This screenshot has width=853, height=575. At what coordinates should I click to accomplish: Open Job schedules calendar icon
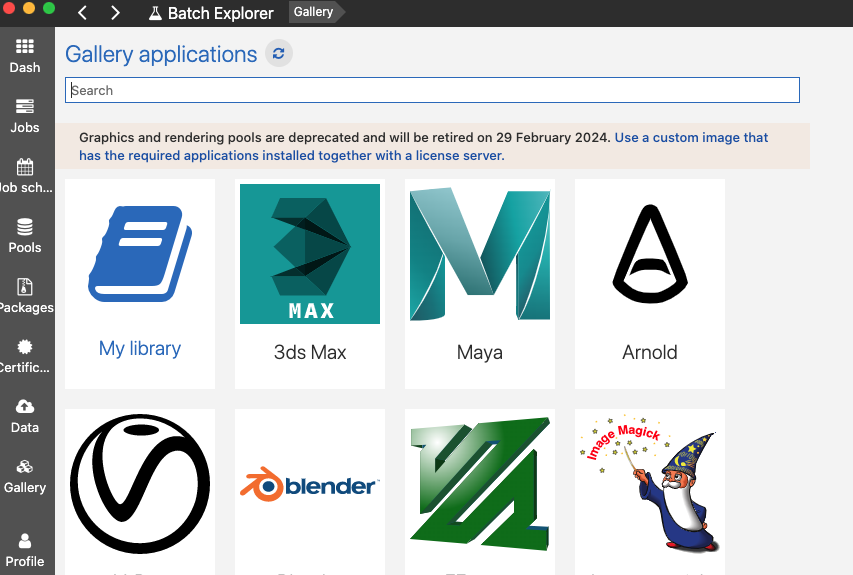coord(25,167)
